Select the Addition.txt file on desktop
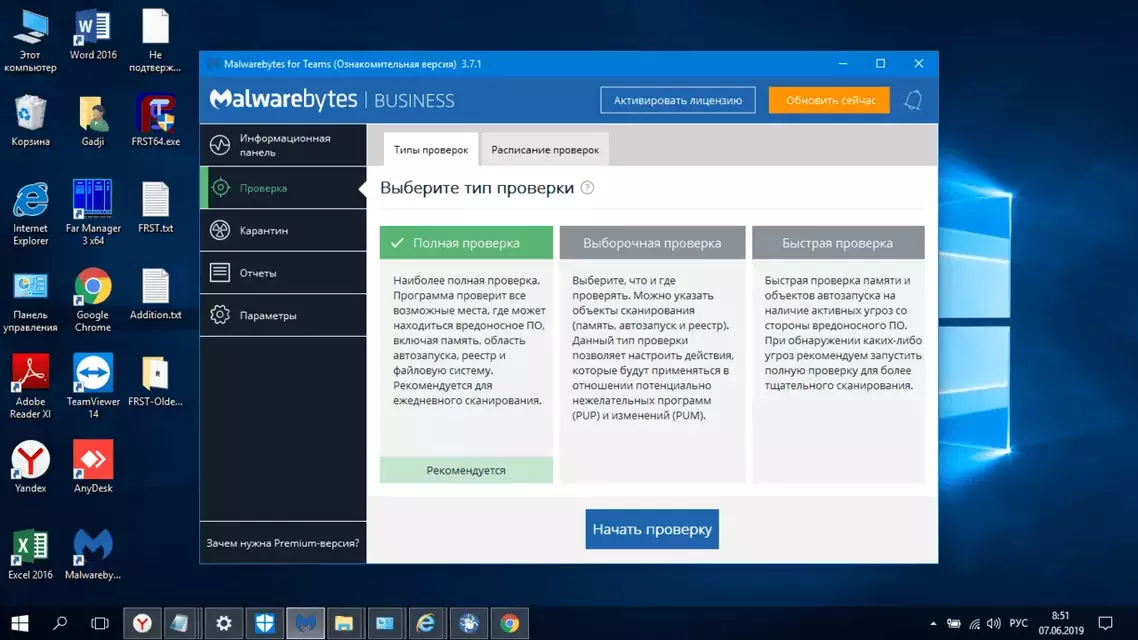1138x640 pixels. point(155,295)
